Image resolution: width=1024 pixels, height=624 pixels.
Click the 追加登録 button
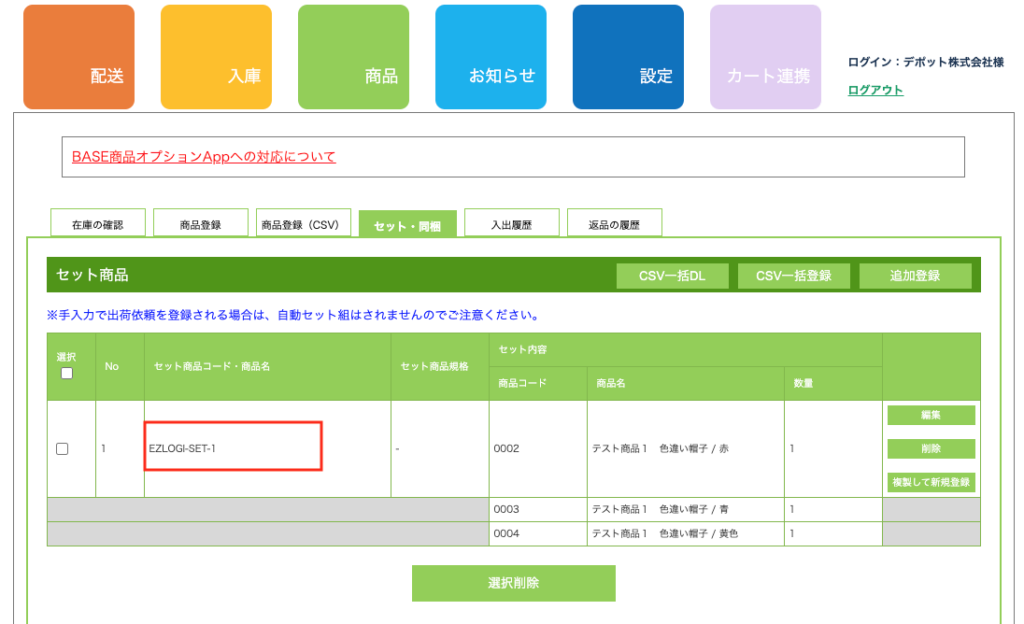(x=915, y=276)
